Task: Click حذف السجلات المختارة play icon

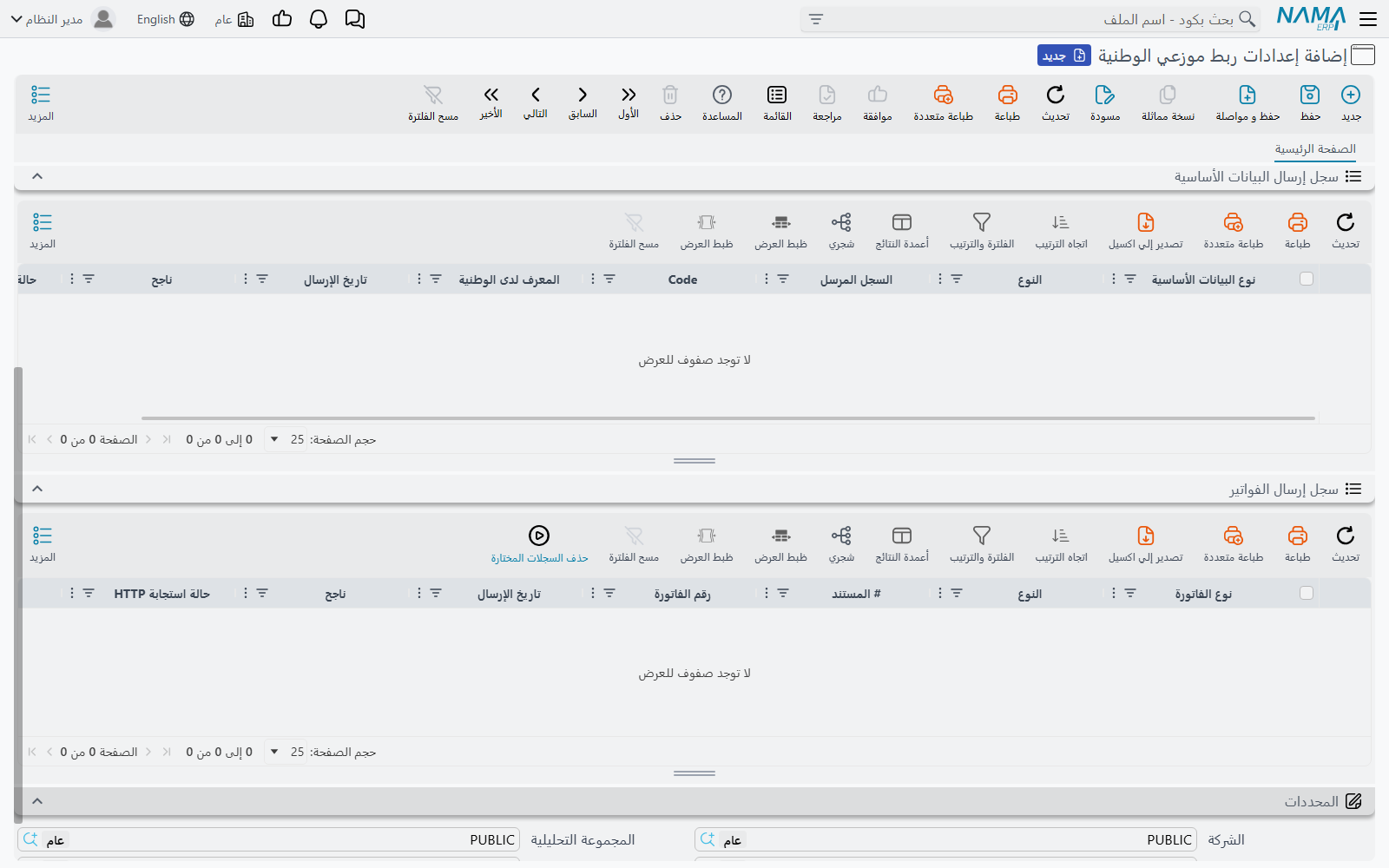Action: pyautogui.click(x=539, y=536)
